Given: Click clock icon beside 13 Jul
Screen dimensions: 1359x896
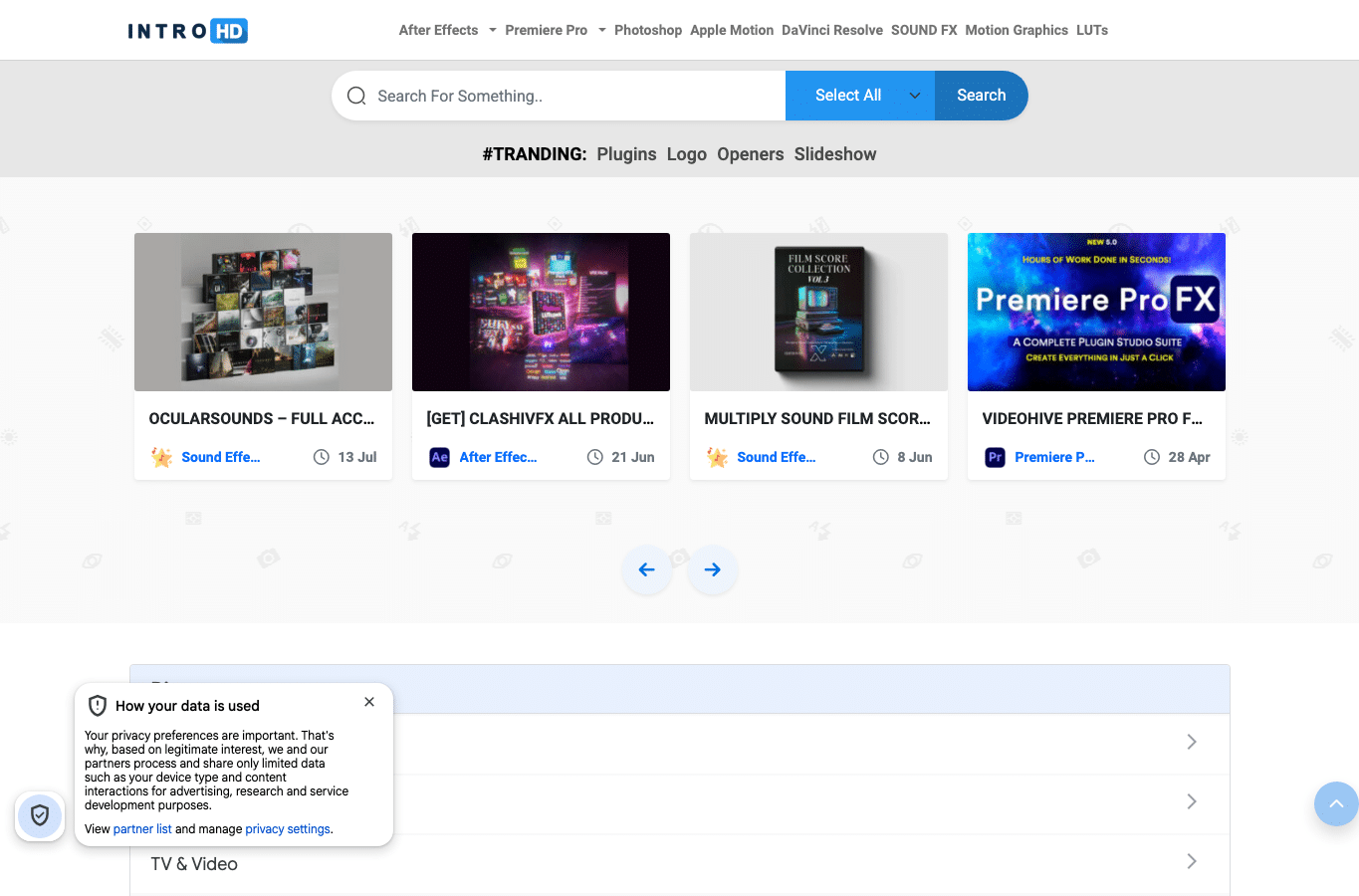Looking at the screenshot, I should click(x=322, y=457).
